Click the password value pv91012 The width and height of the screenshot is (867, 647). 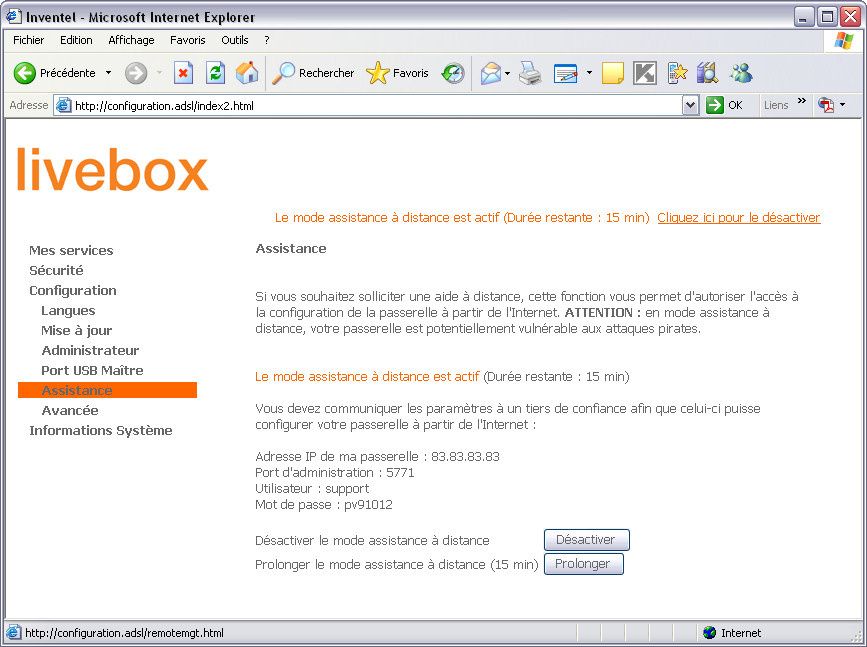(x=368, y=504)
